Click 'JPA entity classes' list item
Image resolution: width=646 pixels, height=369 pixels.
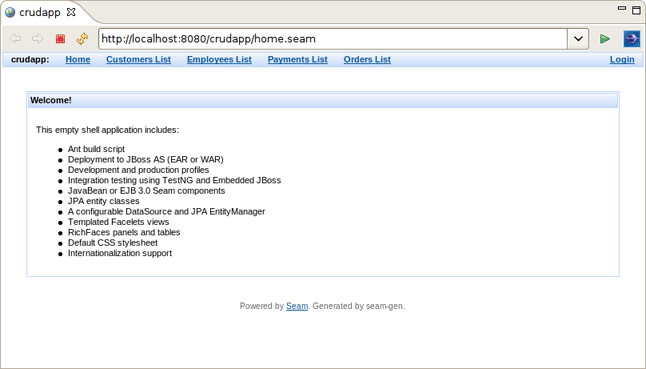103,201
